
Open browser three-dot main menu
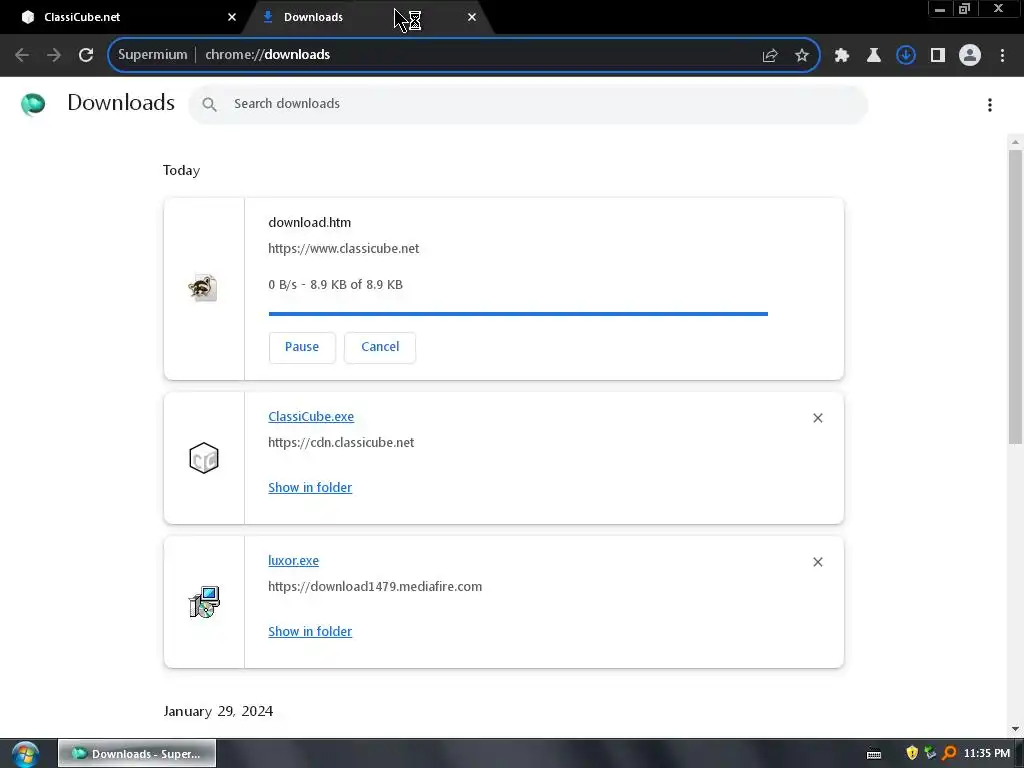[x=1002, y=55]
